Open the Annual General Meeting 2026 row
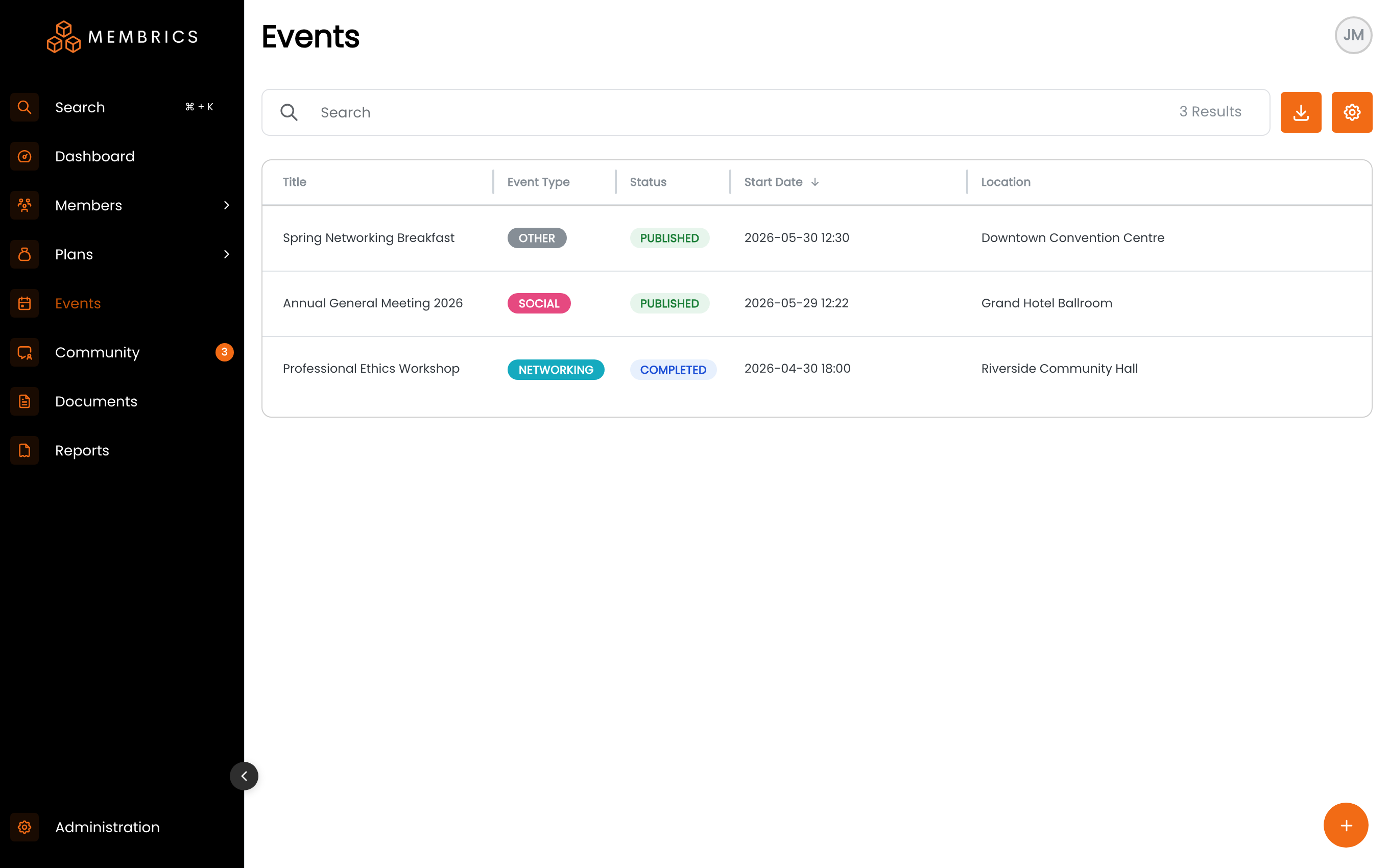Screen dimensions: 1389x868 coord(817,303)
